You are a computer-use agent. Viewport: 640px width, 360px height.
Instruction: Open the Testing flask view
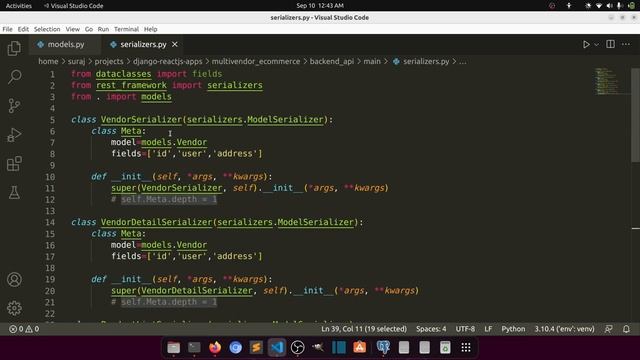point(14,192)
